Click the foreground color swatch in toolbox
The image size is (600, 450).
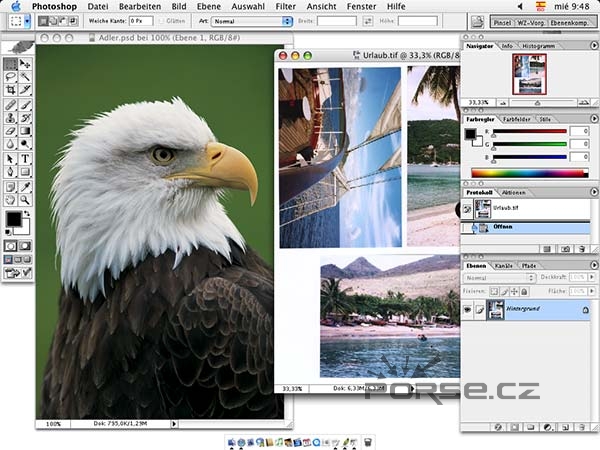[13, 219]
